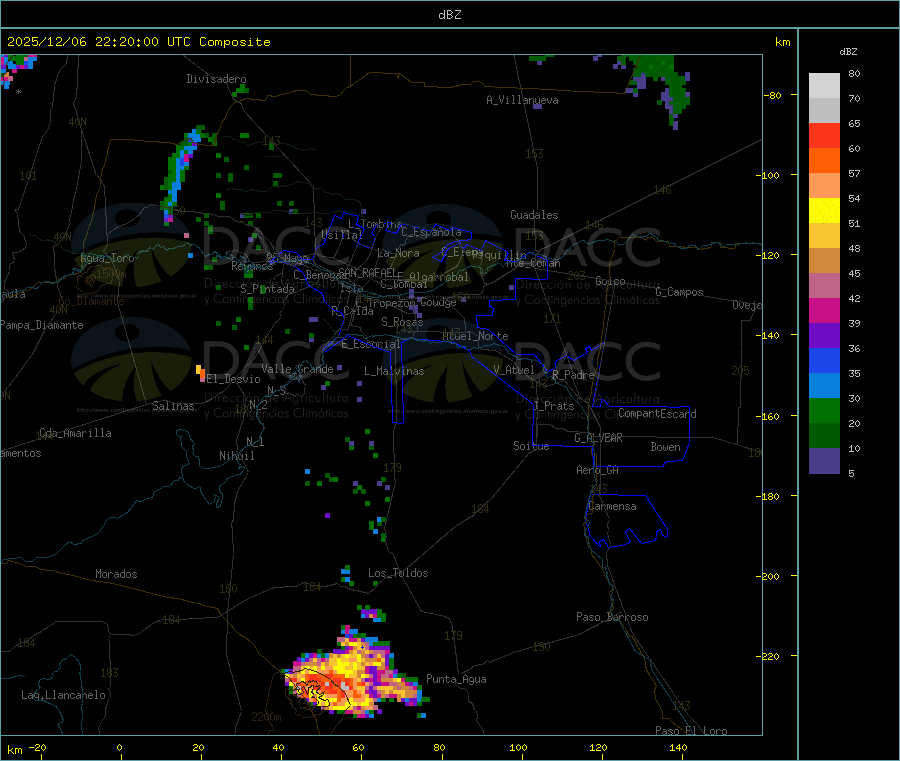Select the G_ALVEAR label
This screenshot has height=761, width=900.
pos(598,438)
